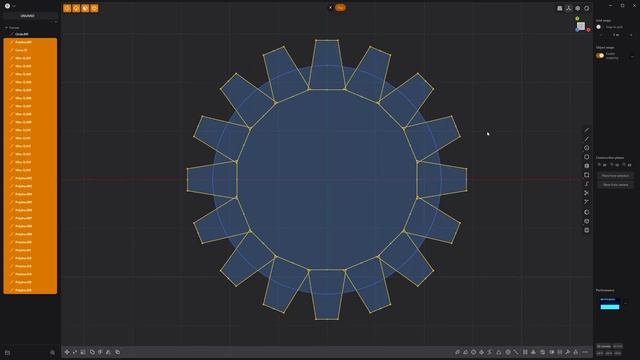Screen dimensions: 640x360
Task: Pick the thin diagonal curve tool, right toolbar
Action: click(587, 130)
